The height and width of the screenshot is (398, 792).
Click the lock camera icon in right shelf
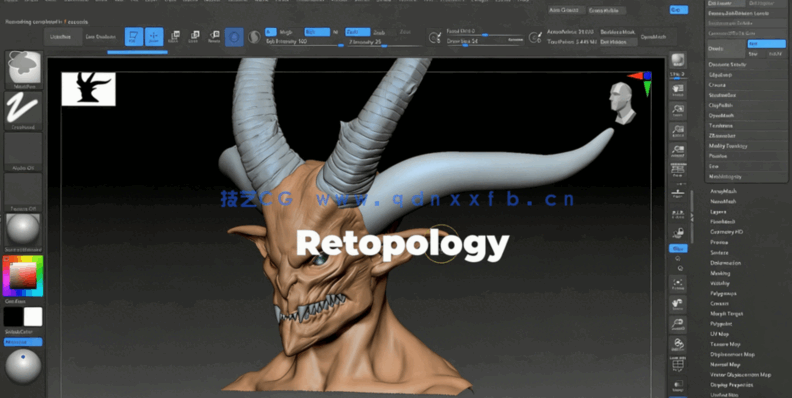click(x=677, y=233)
